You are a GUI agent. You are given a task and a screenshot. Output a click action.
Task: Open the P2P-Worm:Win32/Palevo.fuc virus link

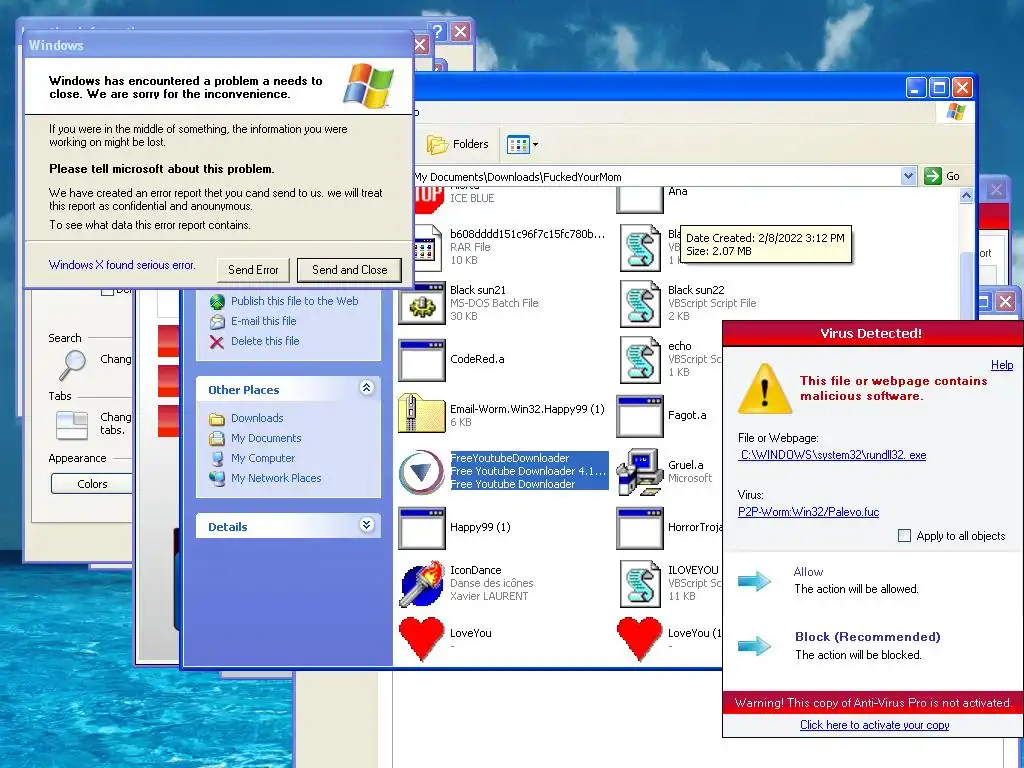tap(808, 512)
